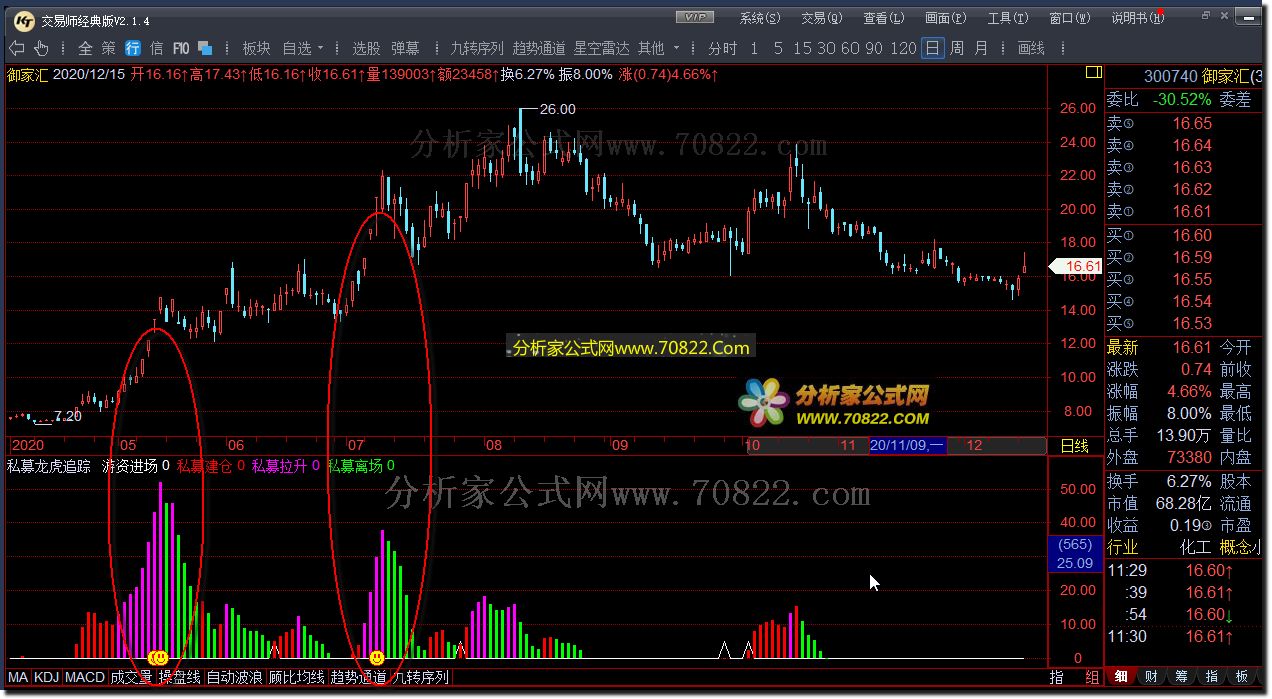Click the 板块 toolbar button

tap(256, 48)
